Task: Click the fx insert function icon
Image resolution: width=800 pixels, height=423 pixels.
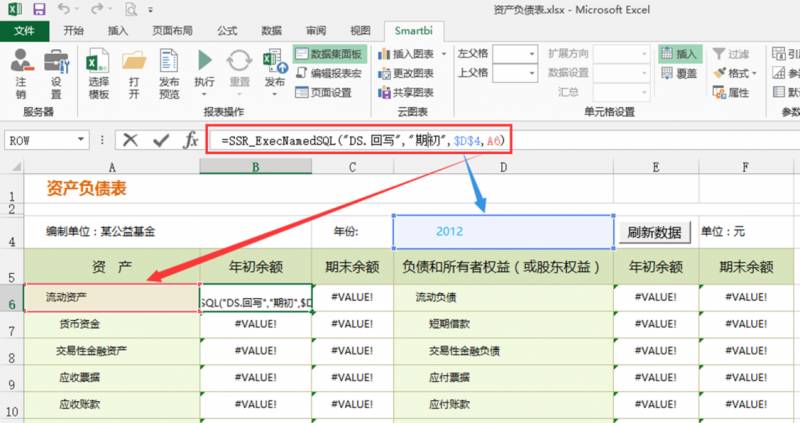Action: [x=191, y=140]
